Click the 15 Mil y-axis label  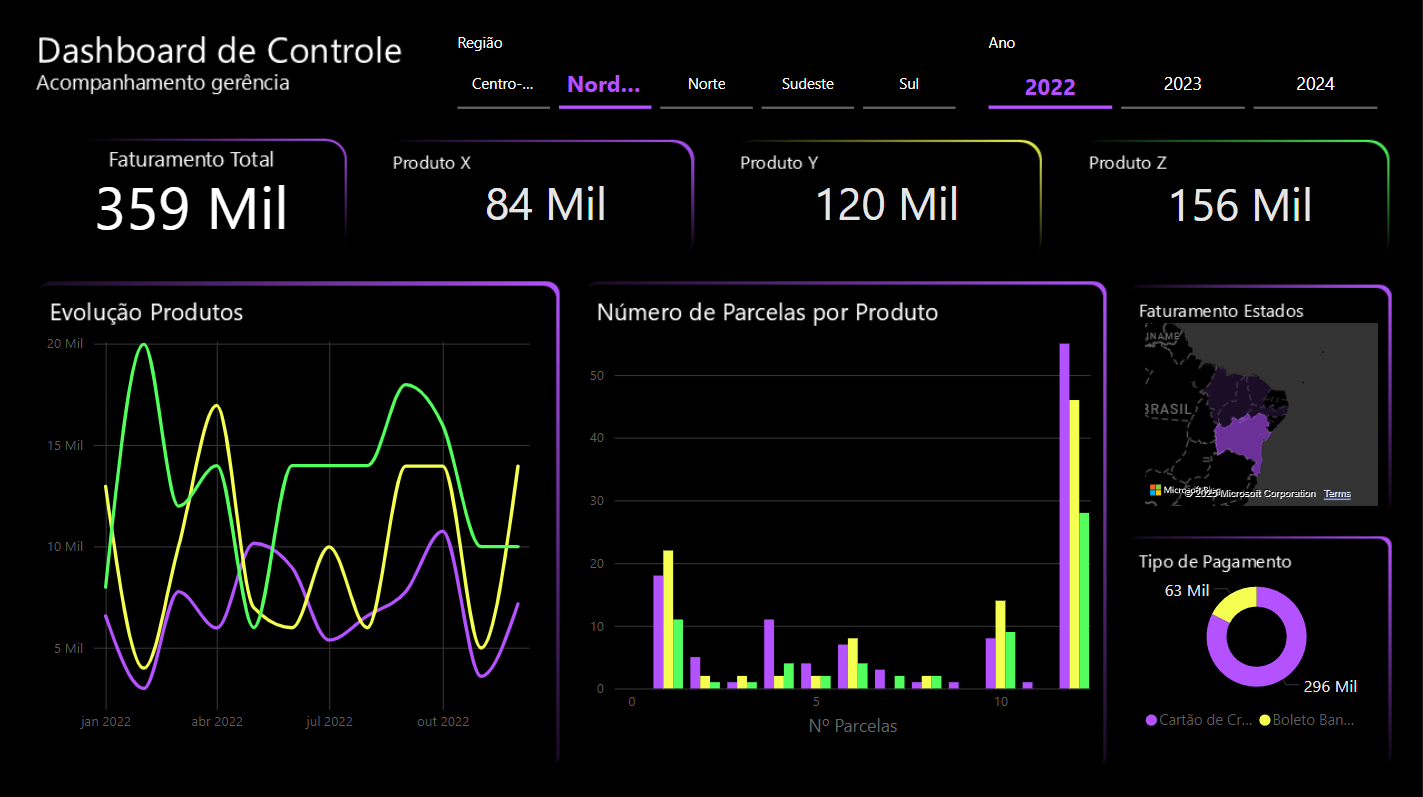tap(66, 445)
